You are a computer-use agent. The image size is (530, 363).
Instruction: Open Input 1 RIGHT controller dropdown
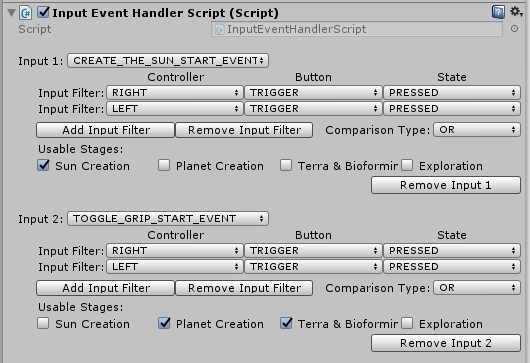point(175,93)
